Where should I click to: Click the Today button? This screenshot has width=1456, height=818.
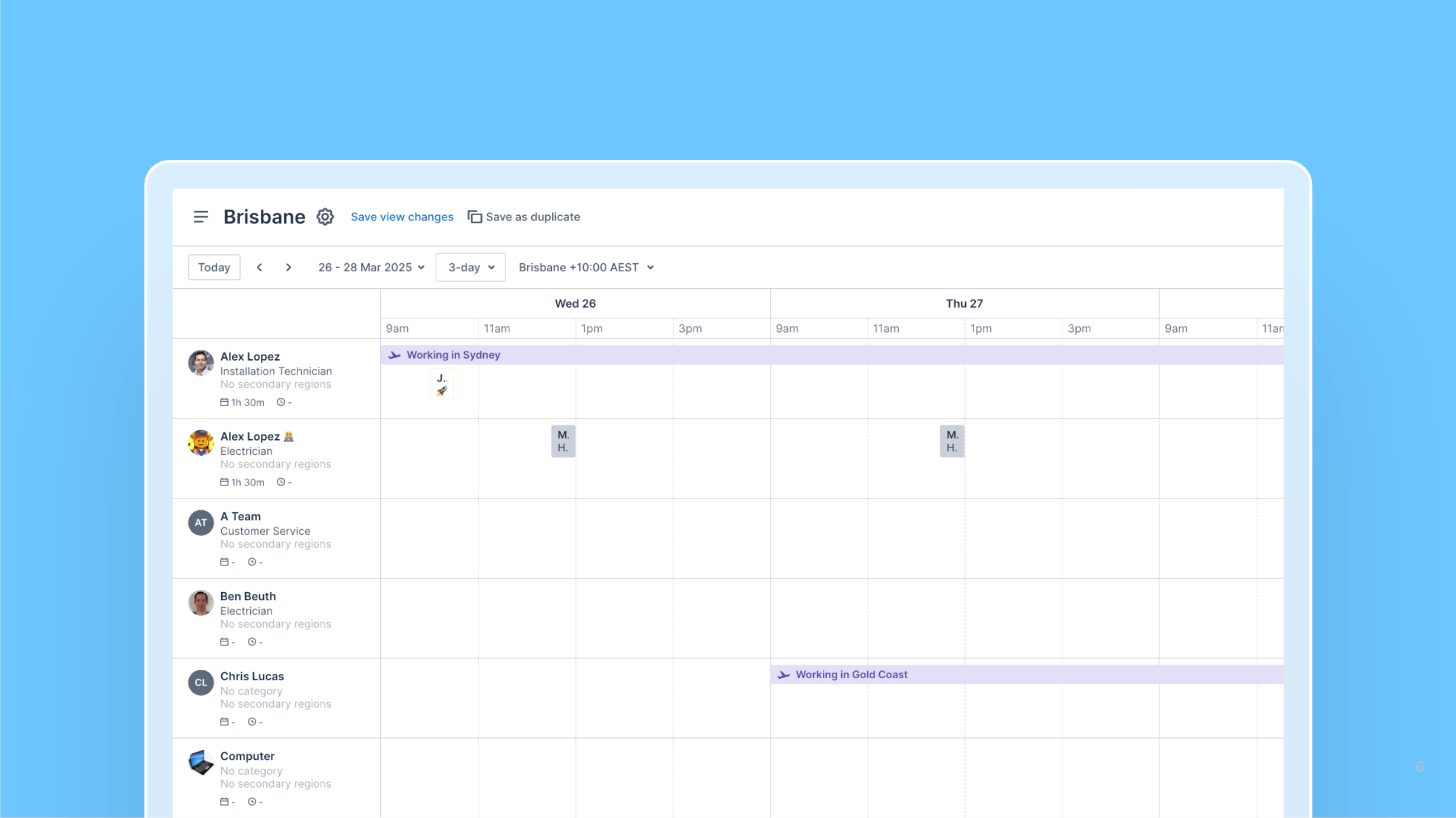point(214,267)
